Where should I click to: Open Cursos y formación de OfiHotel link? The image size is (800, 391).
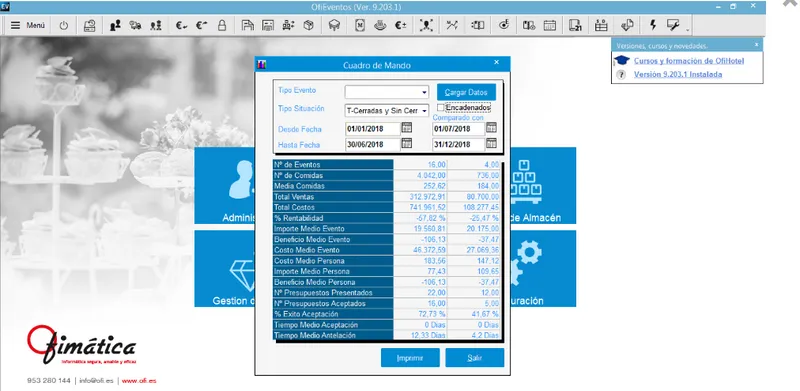[689, 61]
